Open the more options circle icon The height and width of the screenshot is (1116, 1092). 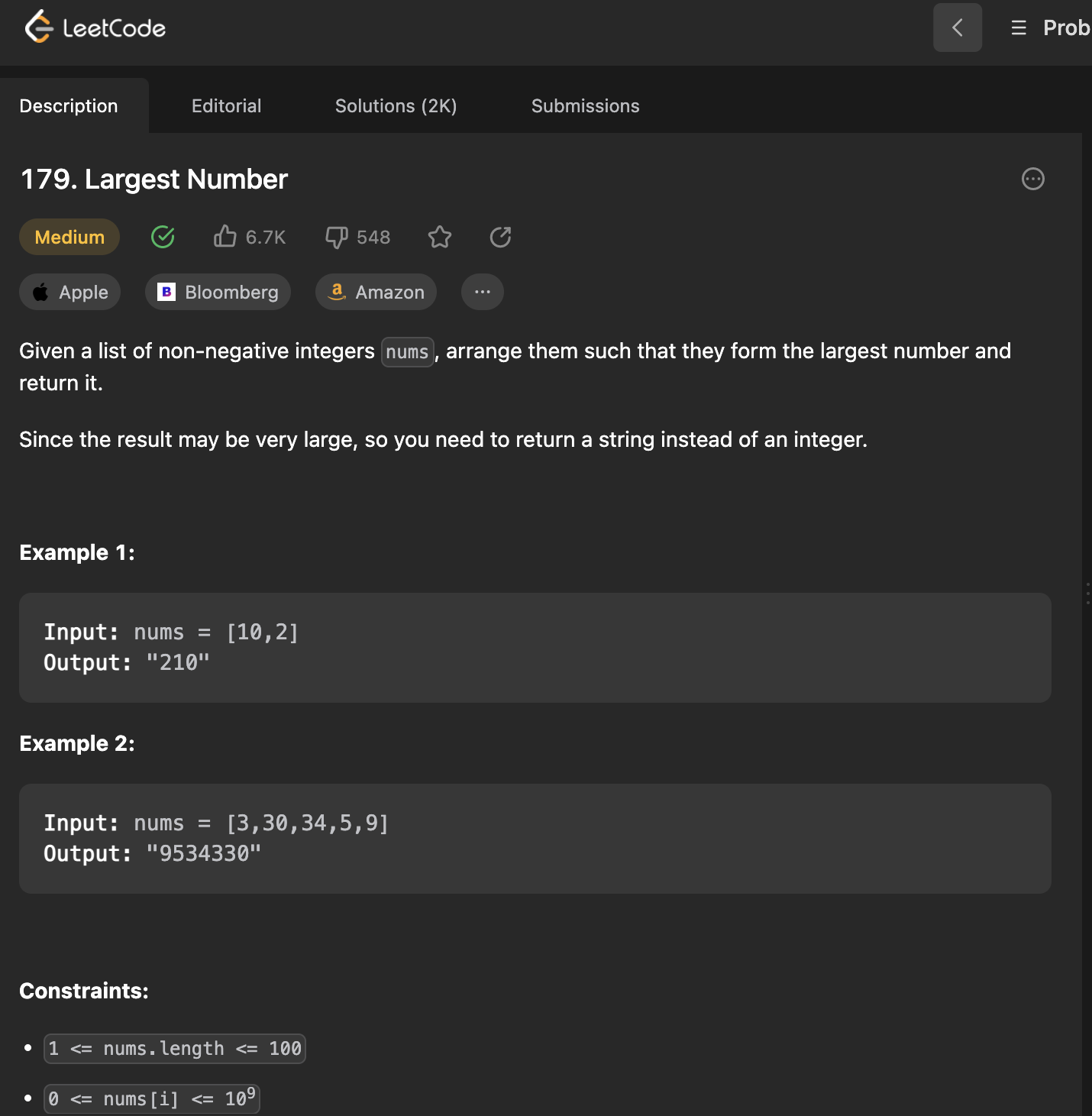tap(1033, 179)
